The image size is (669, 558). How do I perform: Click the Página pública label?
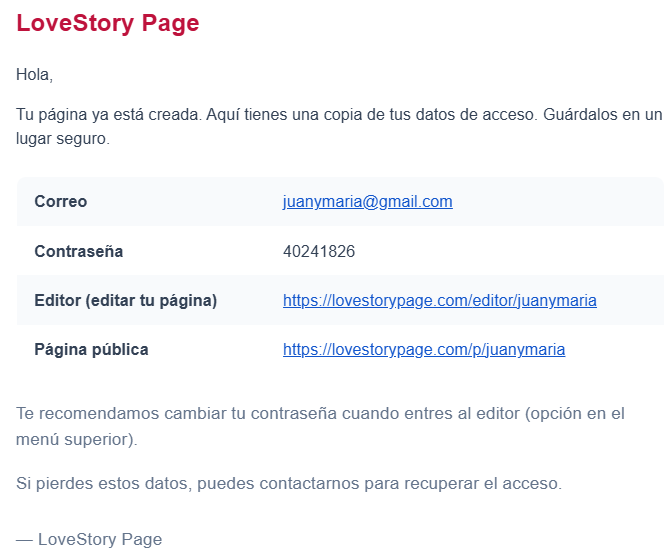(91, 350)
